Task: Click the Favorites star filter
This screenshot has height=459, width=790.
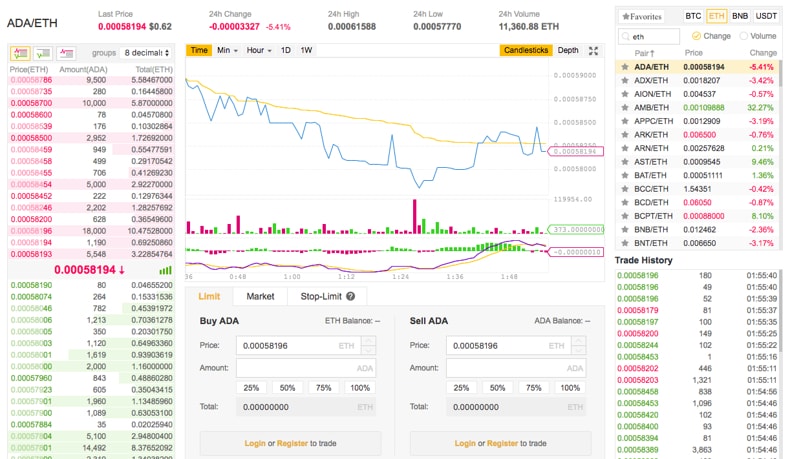Action: [641, 17]
